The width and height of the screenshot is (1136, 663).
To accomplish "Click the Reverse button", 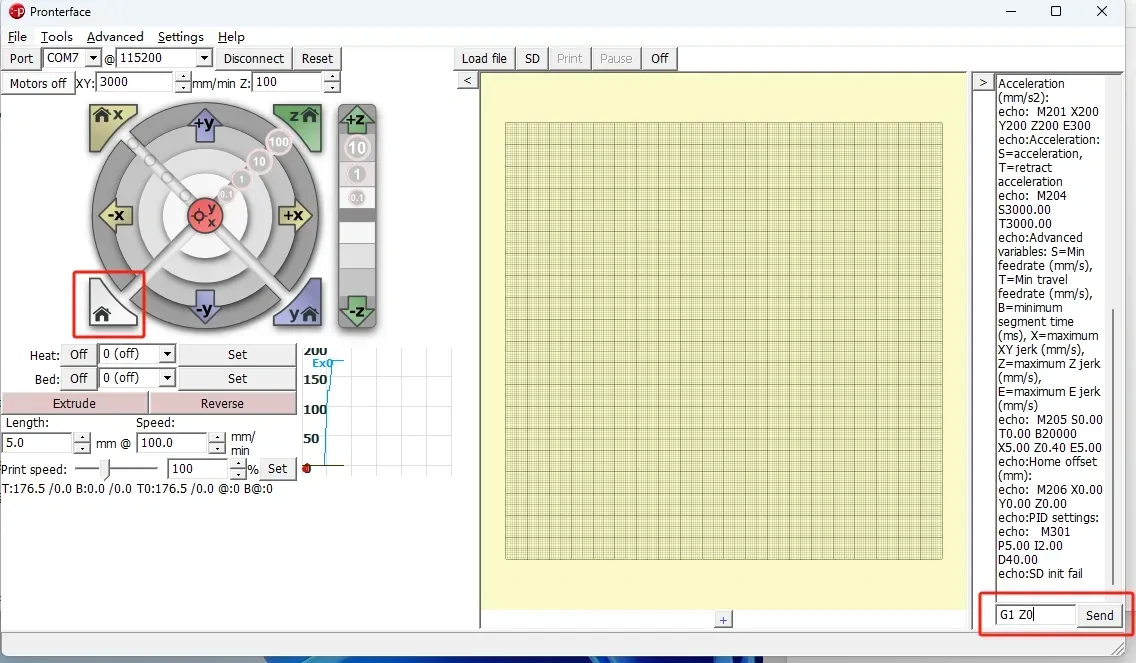I will (222, 404).
